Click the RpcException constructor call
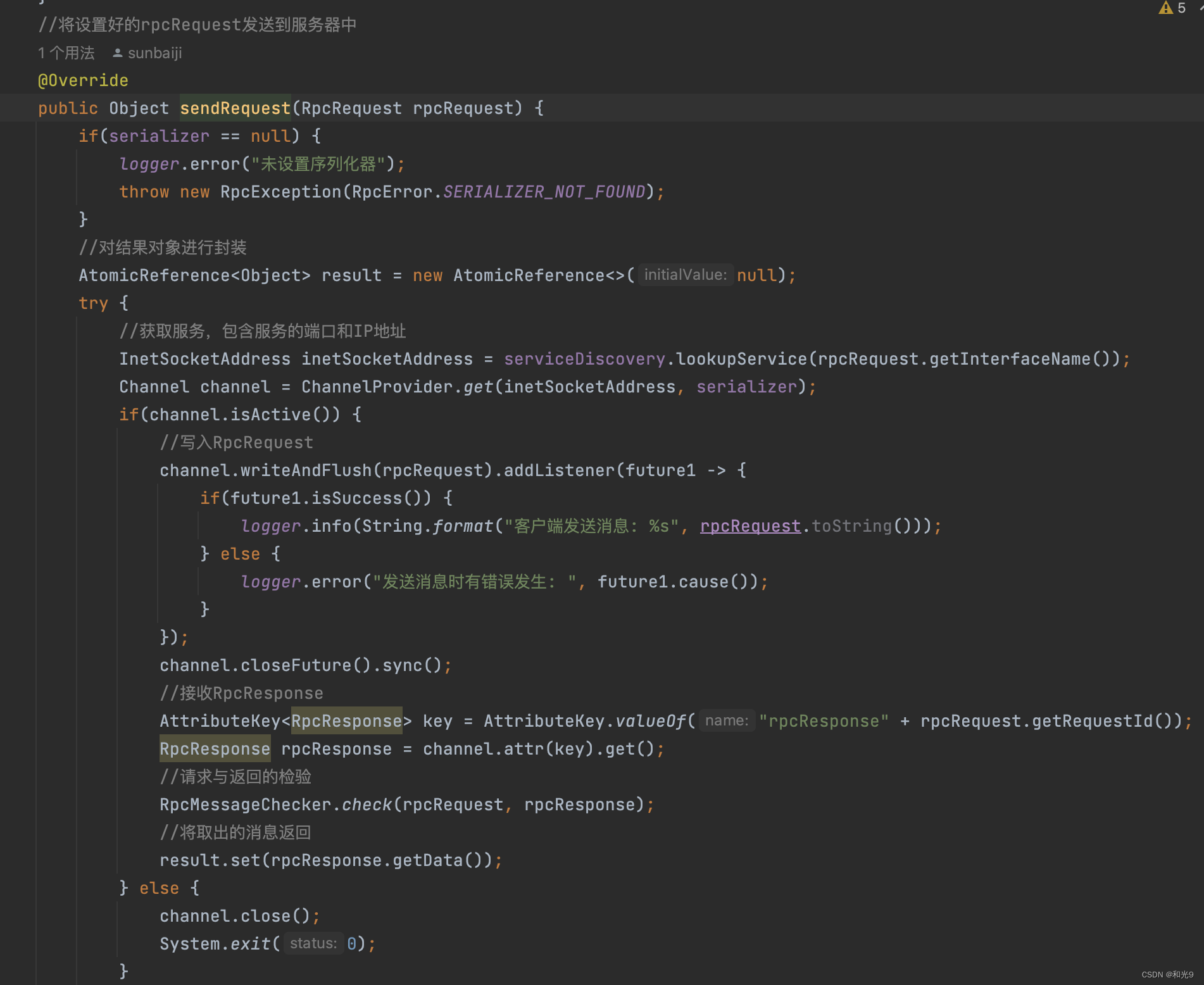Image resolution: width=1204 pixels, height=985 pixels. pos(280,192)
